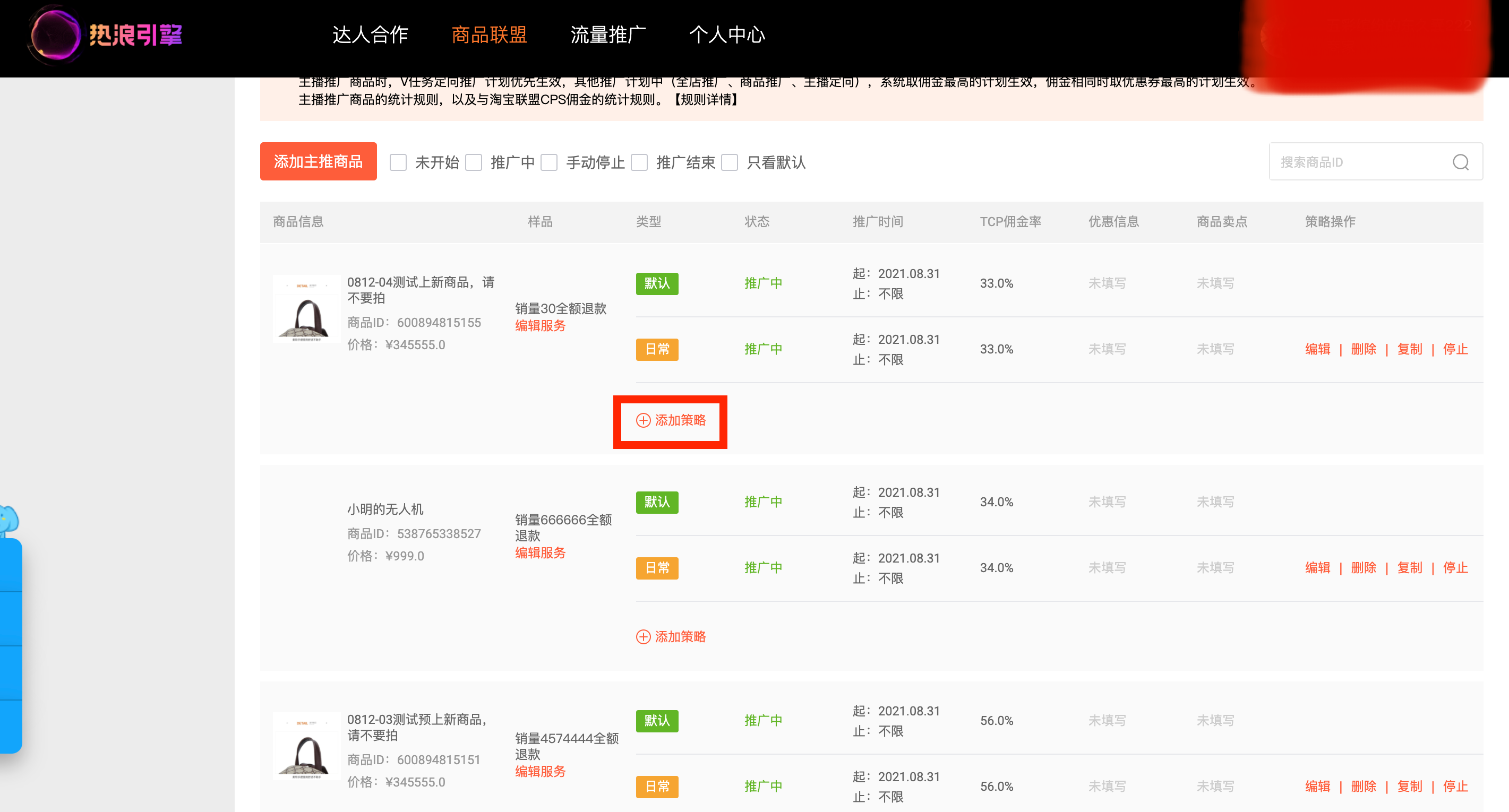Image resolution: width=1509 pixels, height=812 pixels.
Task: Check the 推广中 filter checkbox
Action: [x=473, y=162]
